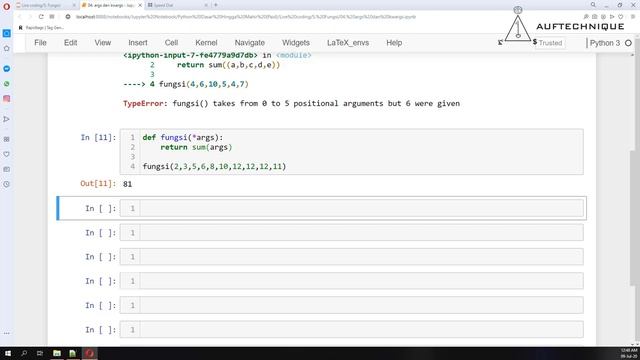Click the fourth empty code cell

point(351,281)
